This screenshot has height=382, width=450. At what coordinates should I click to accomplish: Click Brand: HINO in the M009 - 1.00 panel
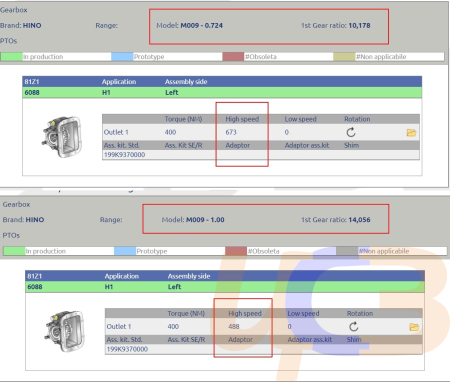coord(23,220)
